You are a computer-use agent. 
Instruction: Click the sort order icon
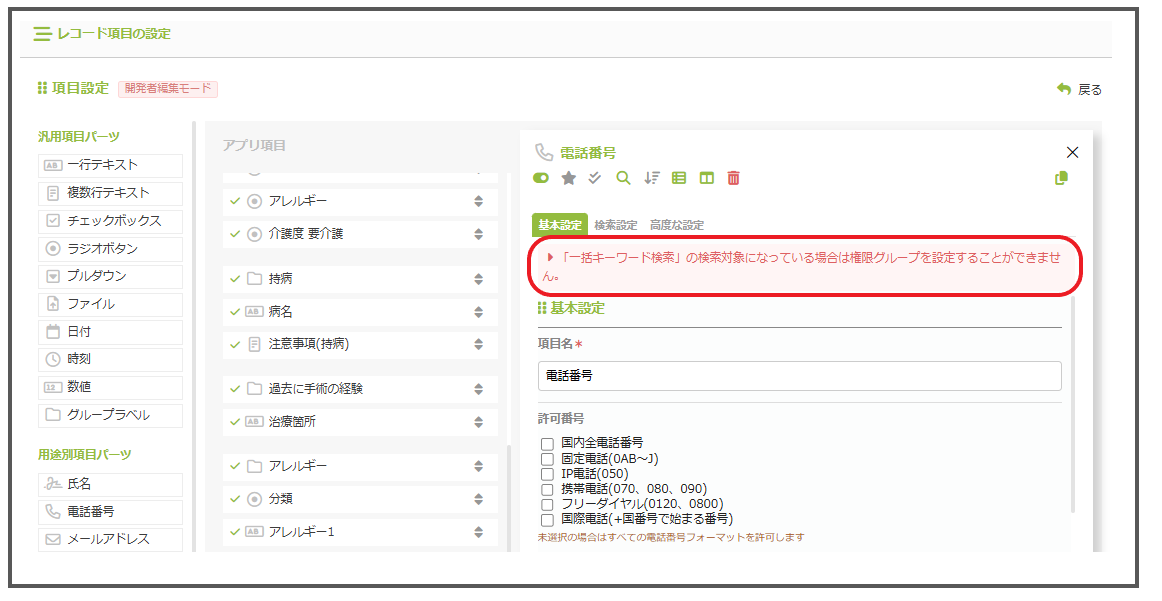tap(651, 178)
